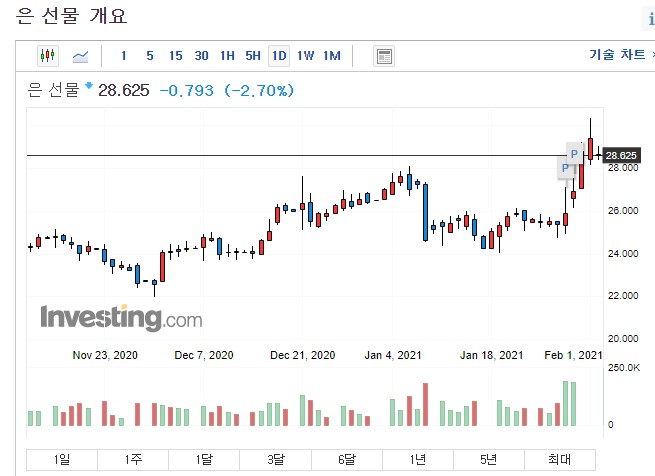655x476 pixels.
Task: Set chart range to 최대
Action: (x=560, y=460)
